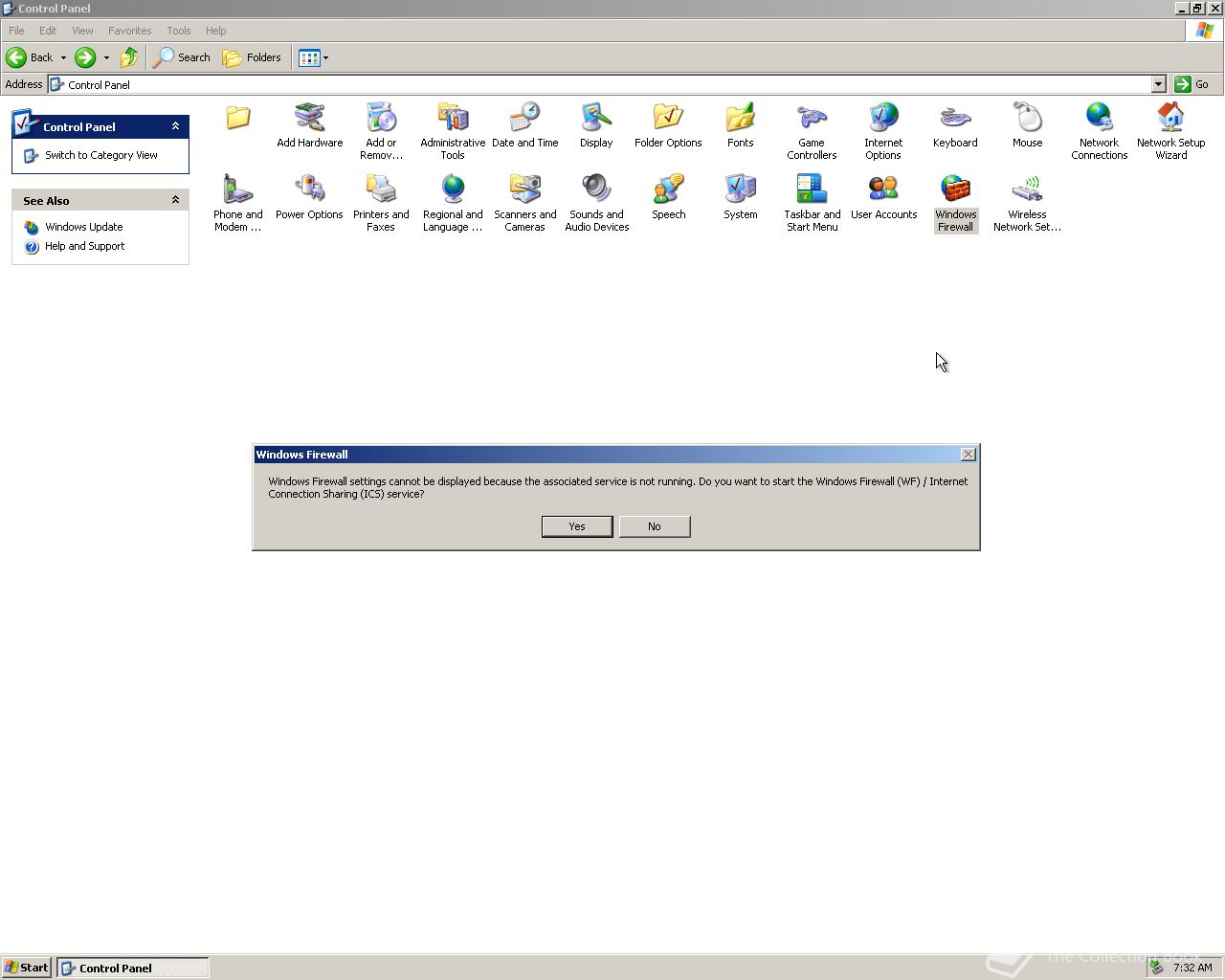Open Scanners and Cameras icon
Viewport: 1225px width, 980px height.
tap(524, 203)
